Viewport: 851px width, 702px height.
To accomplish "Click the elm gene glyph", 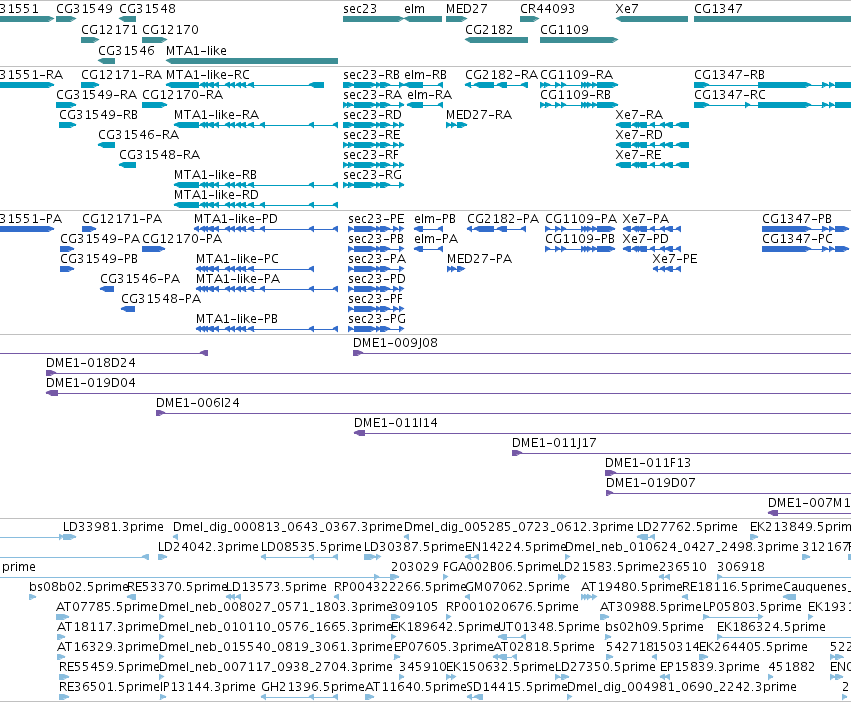I will coord(423,19).
